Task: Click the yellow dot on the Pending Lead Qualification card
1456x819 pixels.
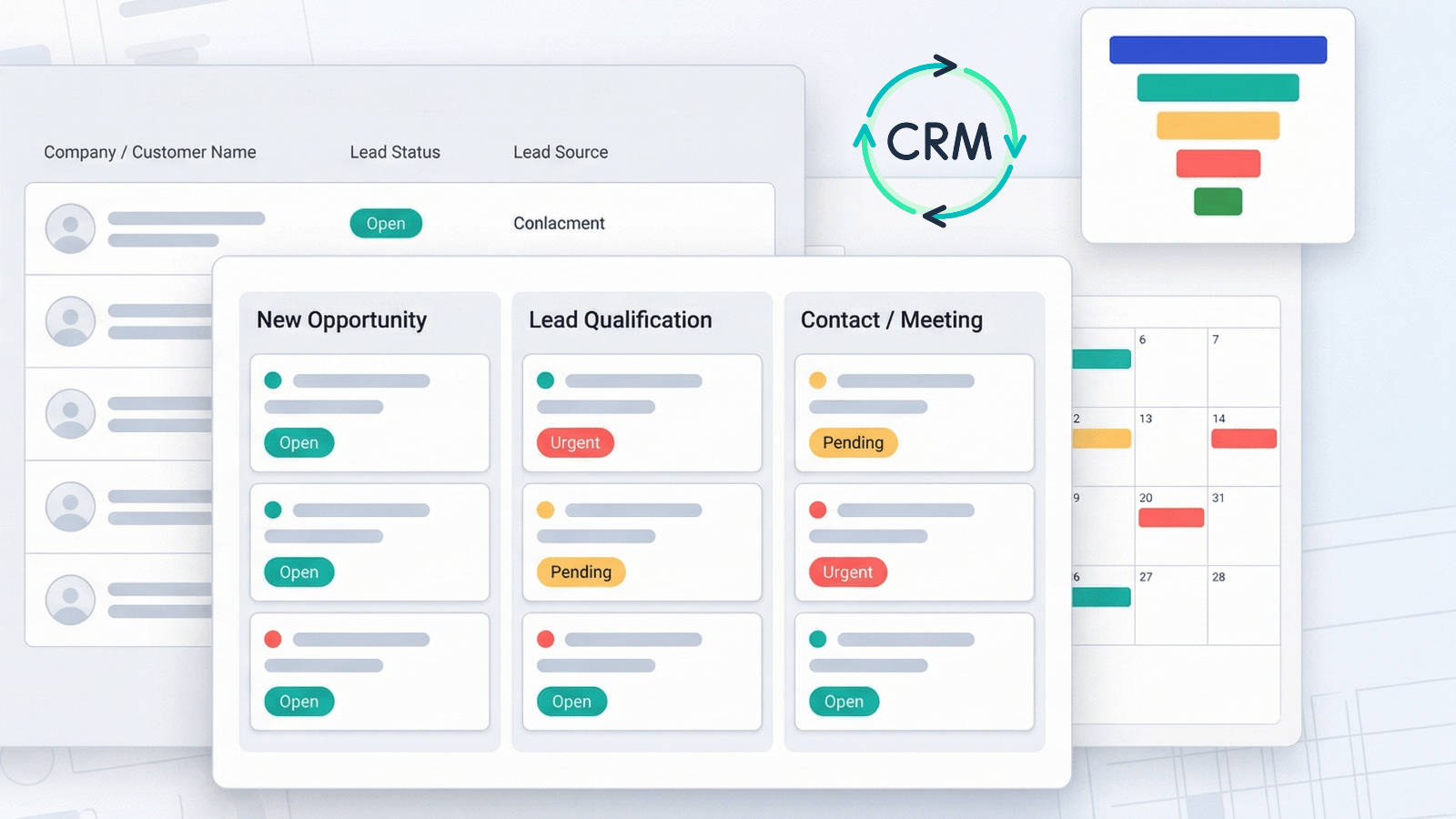Action: [x=544, y=511]
